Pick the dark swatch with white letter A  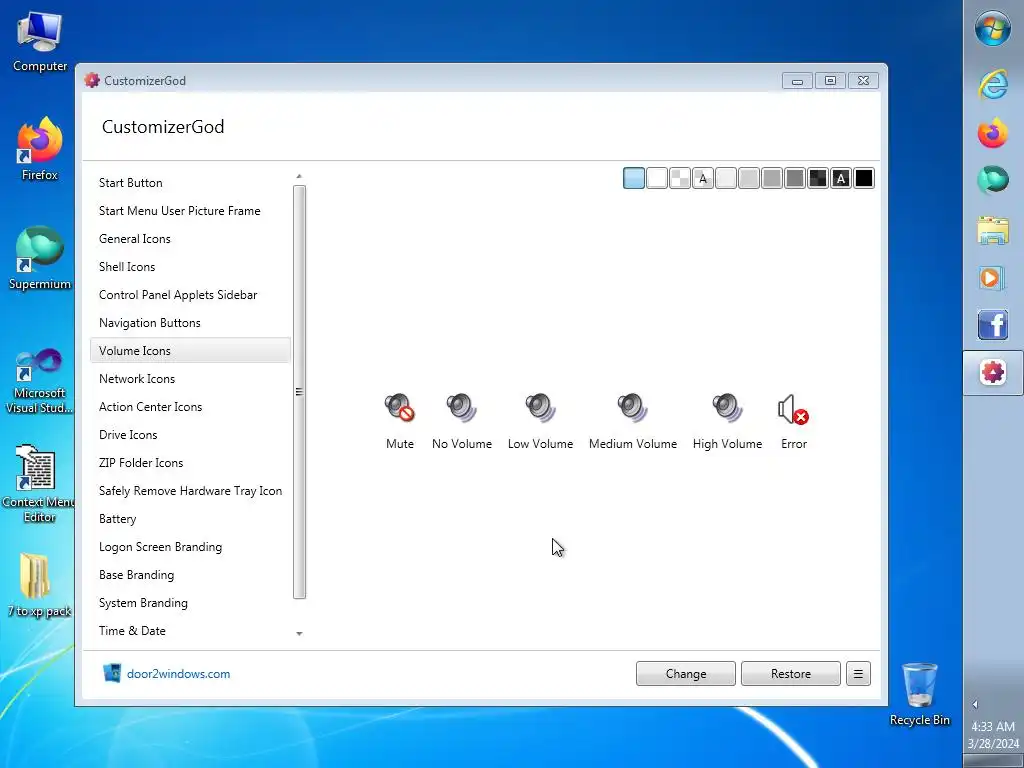coord(841,178)
